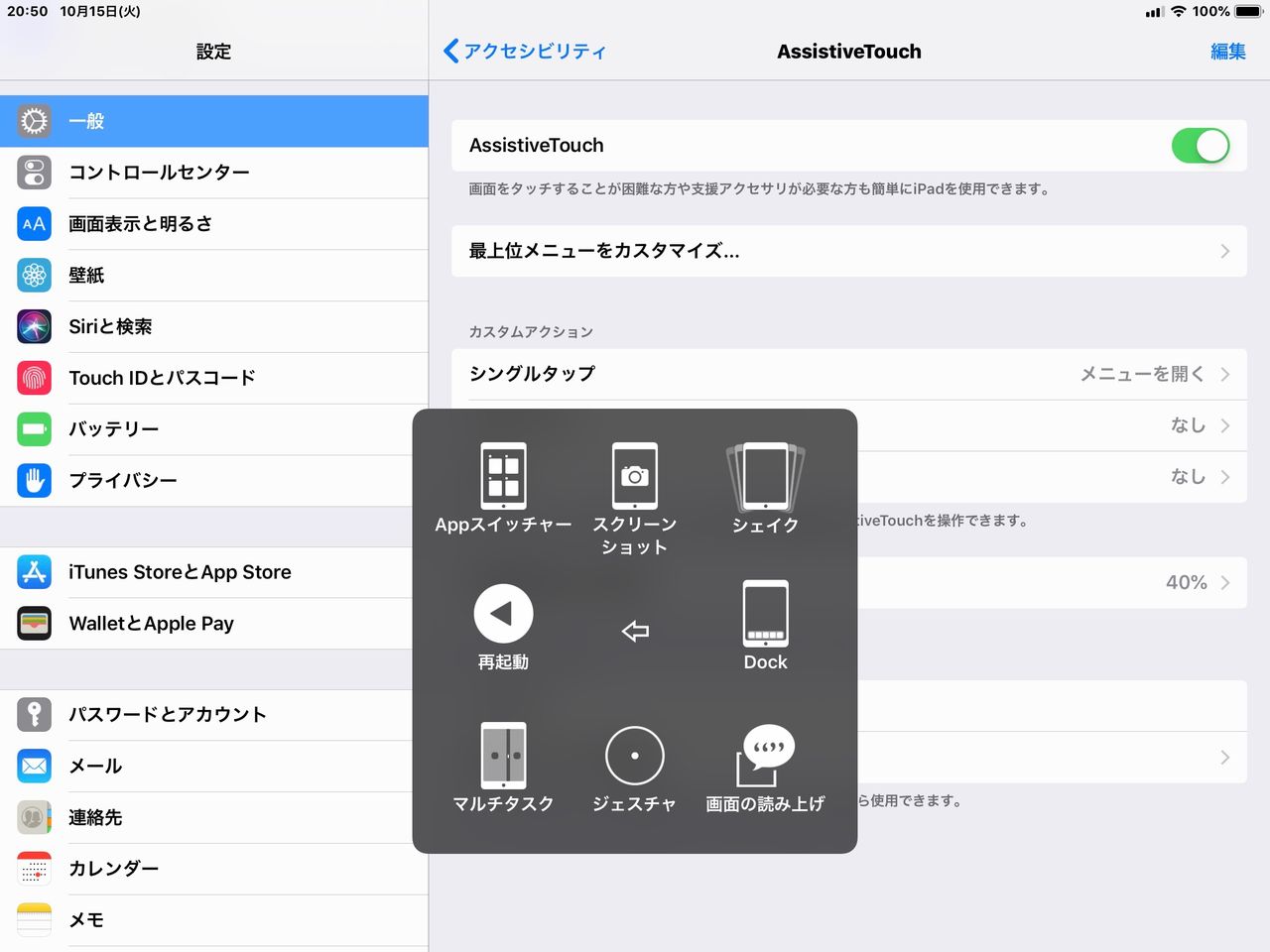Open the ジェスチャ gestures icon
Viewport: 1270px width, 952px height.
635,756
